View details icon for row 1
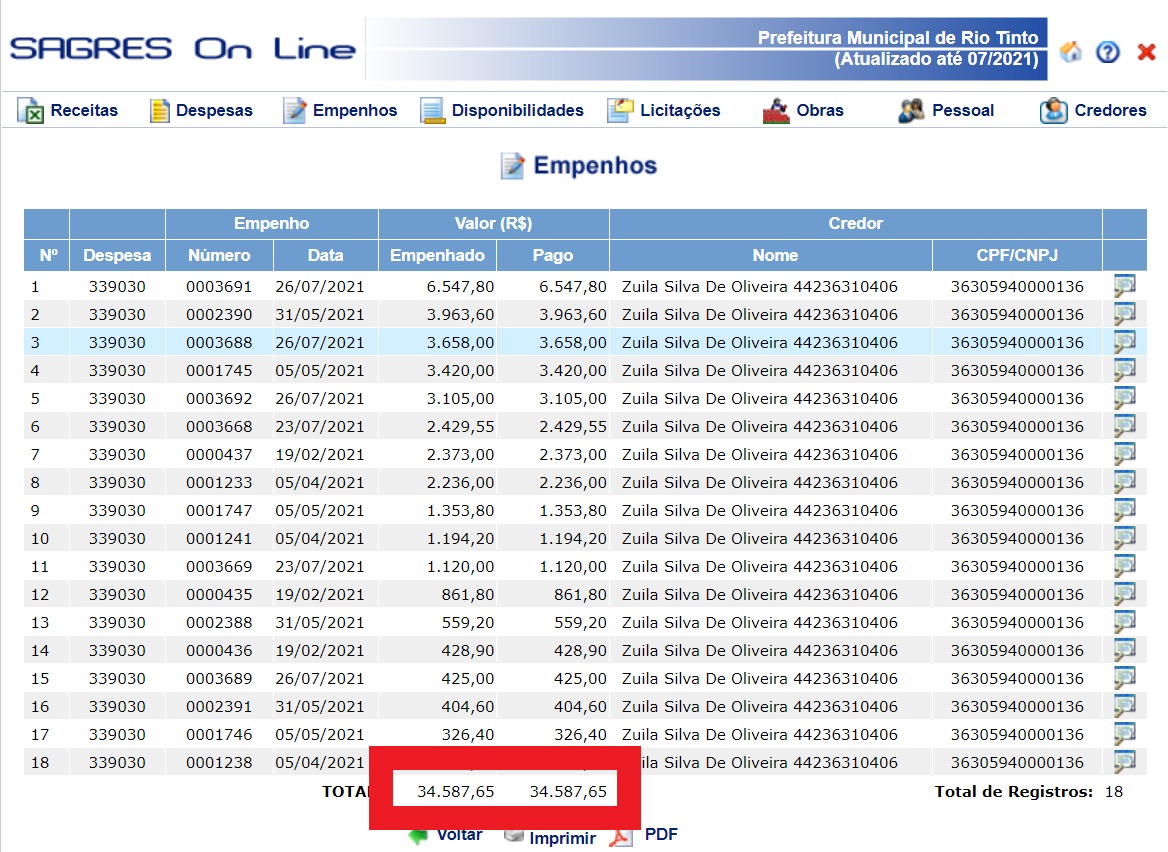 pos(1125,287)
